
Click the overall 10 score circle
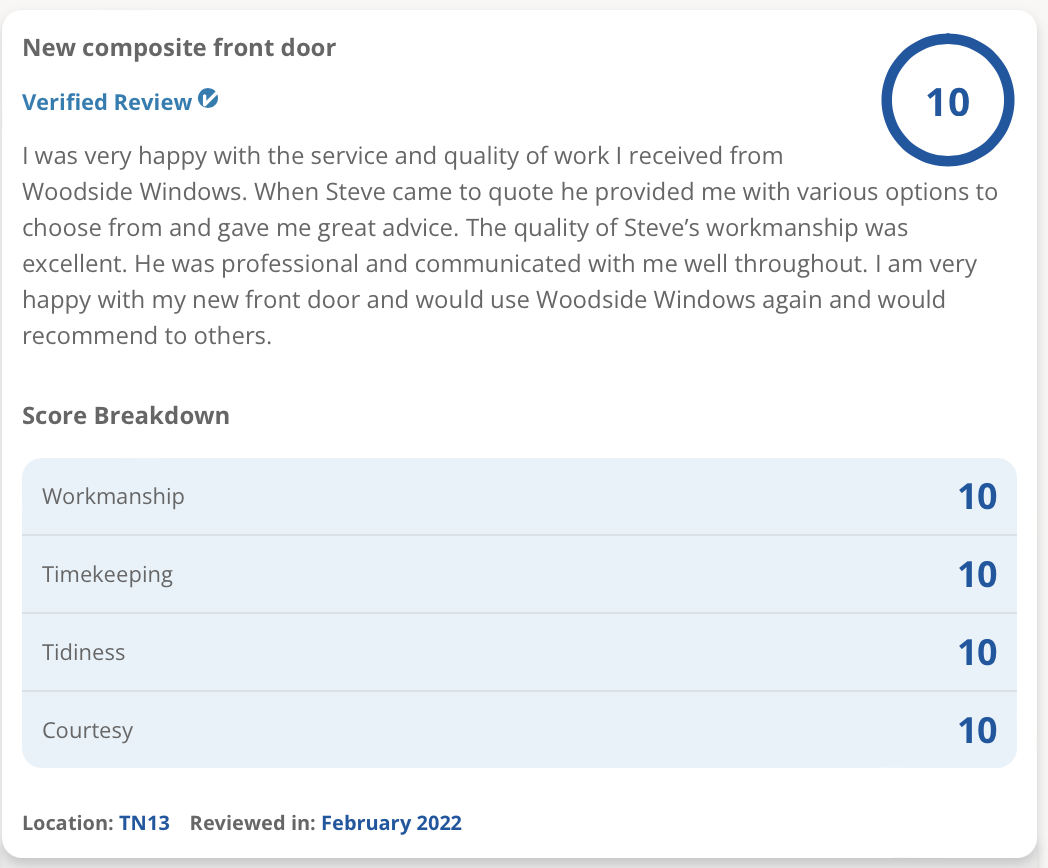point(948,100)
